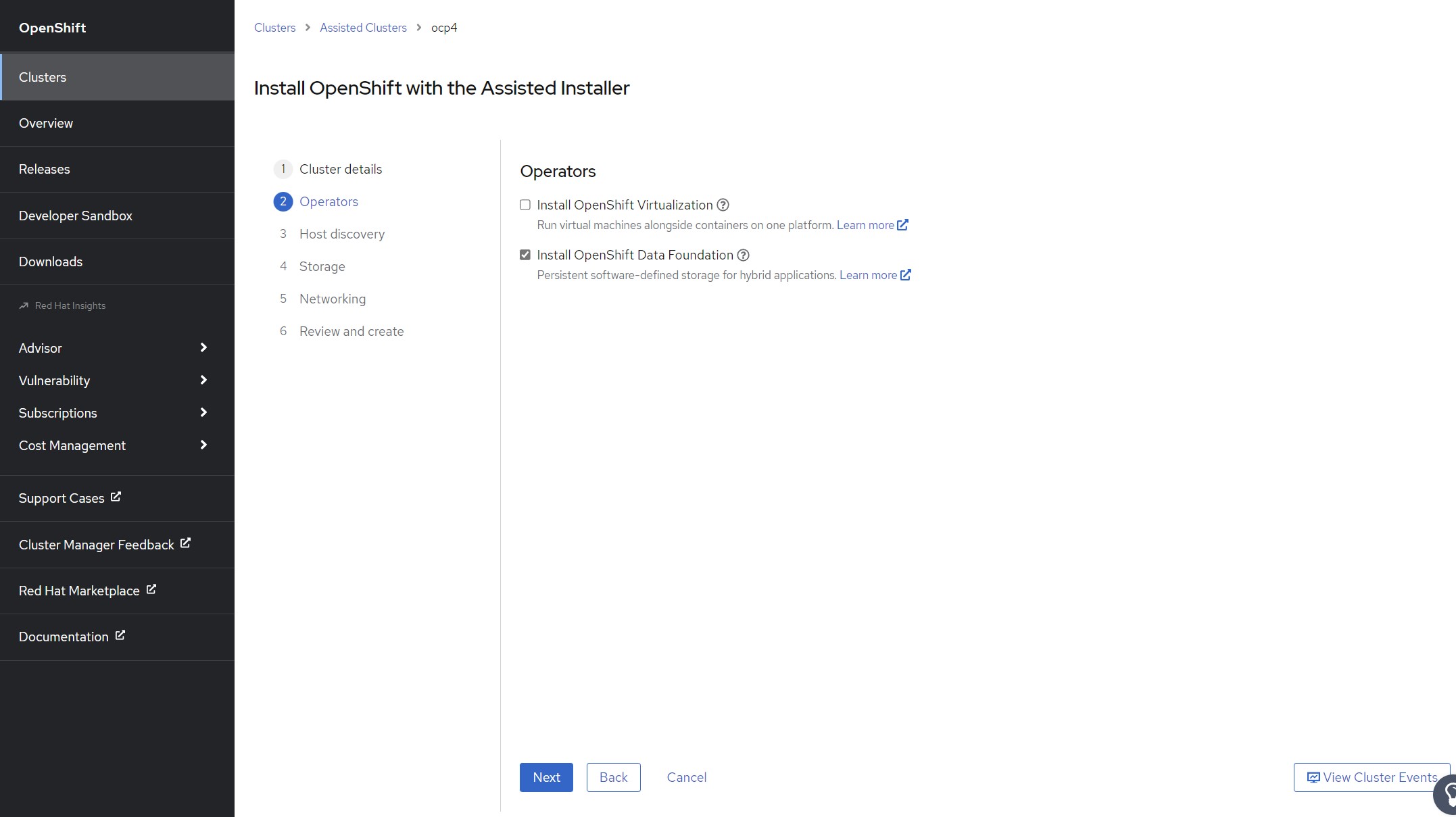Click Install OpenShift Data Foundation label text
This screenshot has width=1456, height=817.
pos(635,255)
